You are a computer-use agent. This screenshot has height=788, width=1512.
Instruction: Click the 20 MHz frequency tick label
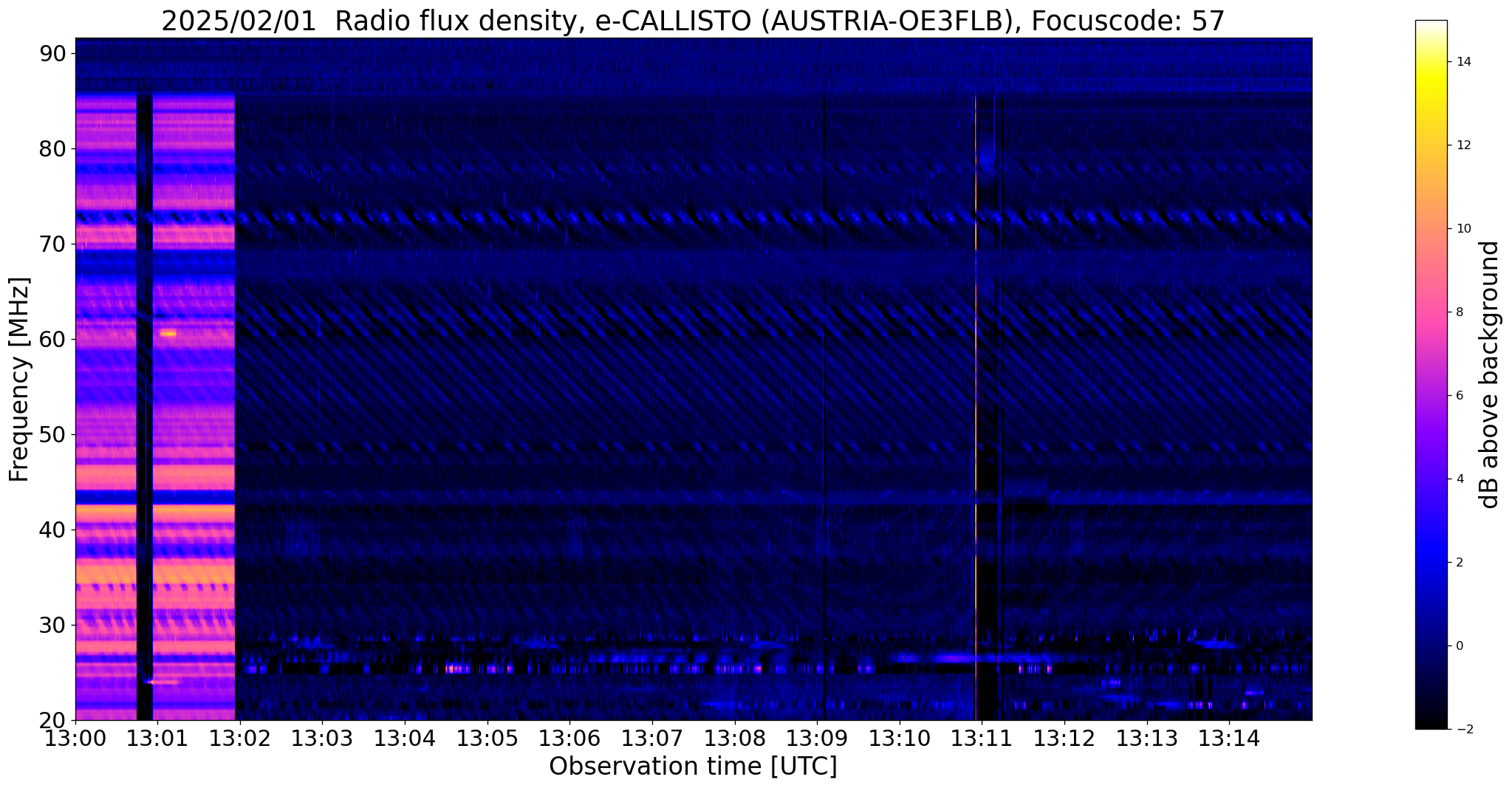click(x=52, y=720)
